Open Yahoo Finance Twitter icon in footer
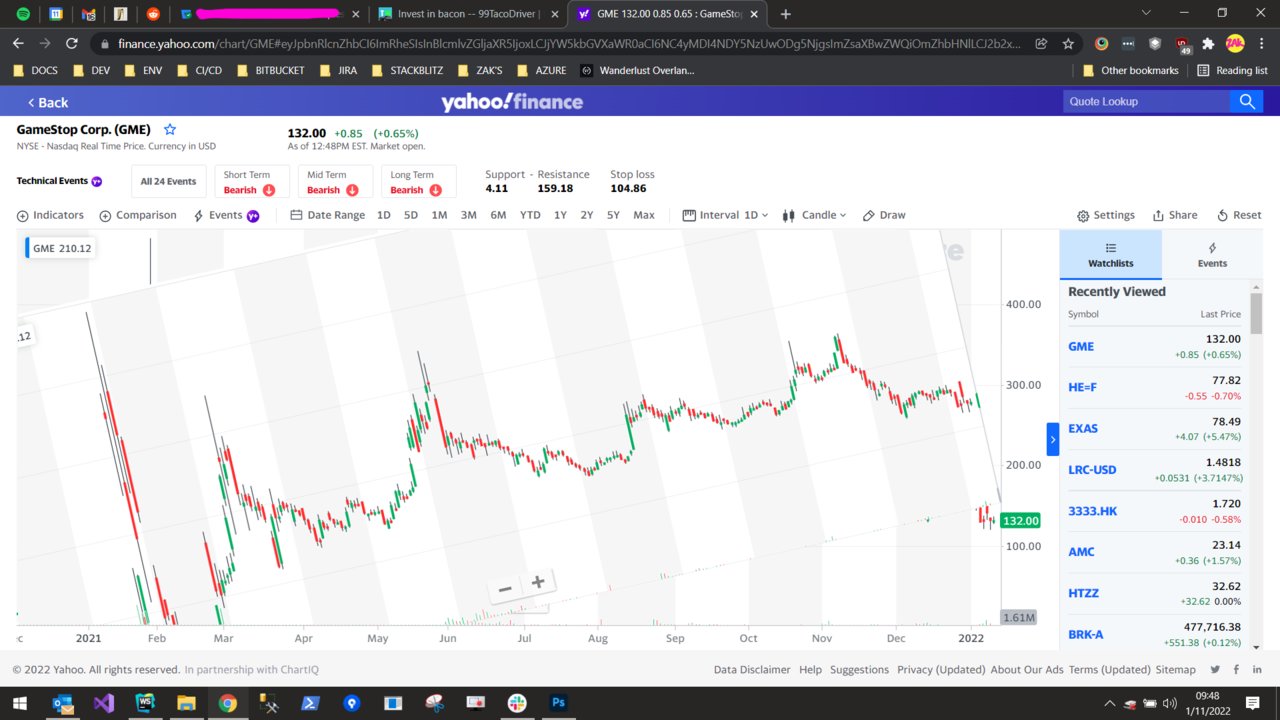This screenshot has width=1280, height=720. coord(1215,670)
